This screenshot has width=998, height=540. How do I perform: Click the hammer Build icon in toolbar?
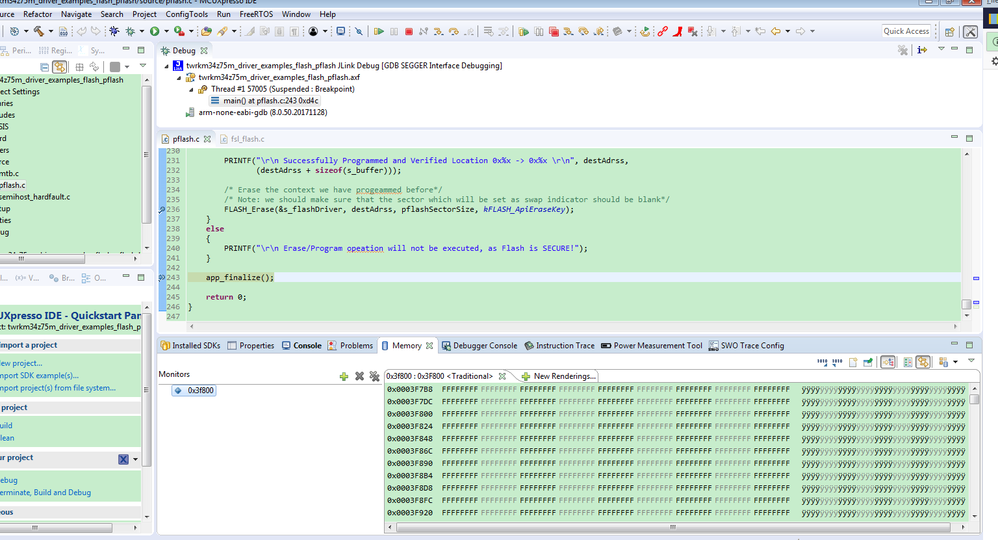39,31
